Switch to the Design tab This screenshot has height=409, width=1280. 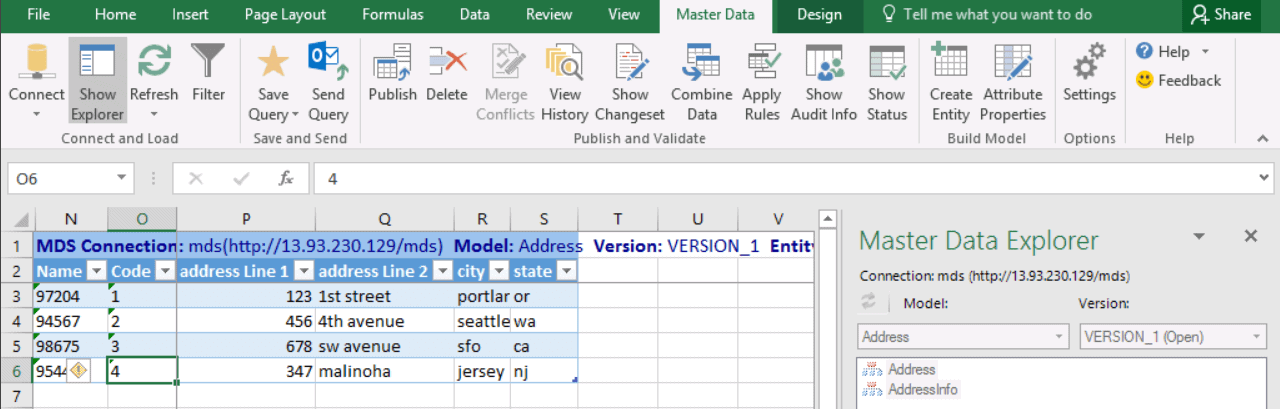(x=819, y=15)
